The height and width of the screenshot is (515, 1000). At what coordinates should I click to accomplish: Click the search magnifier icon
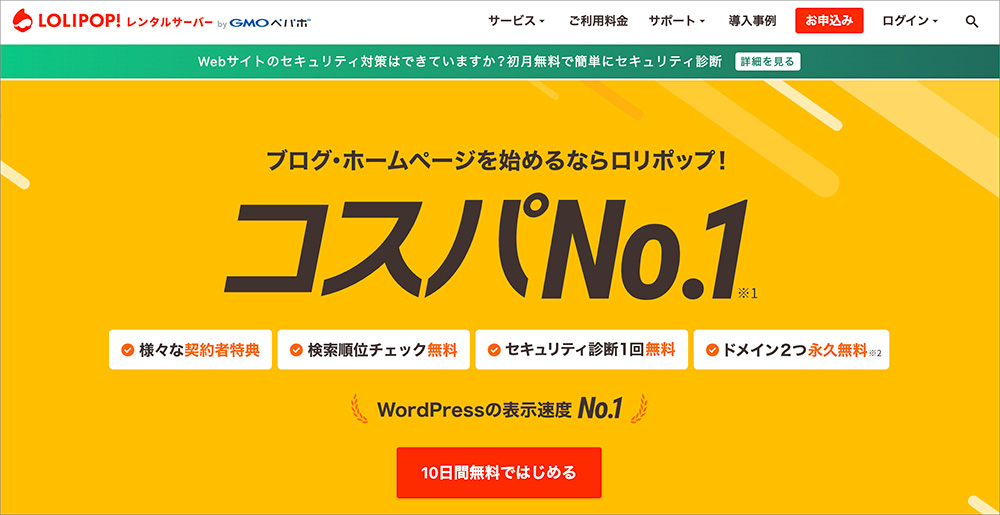pos(972,21)
